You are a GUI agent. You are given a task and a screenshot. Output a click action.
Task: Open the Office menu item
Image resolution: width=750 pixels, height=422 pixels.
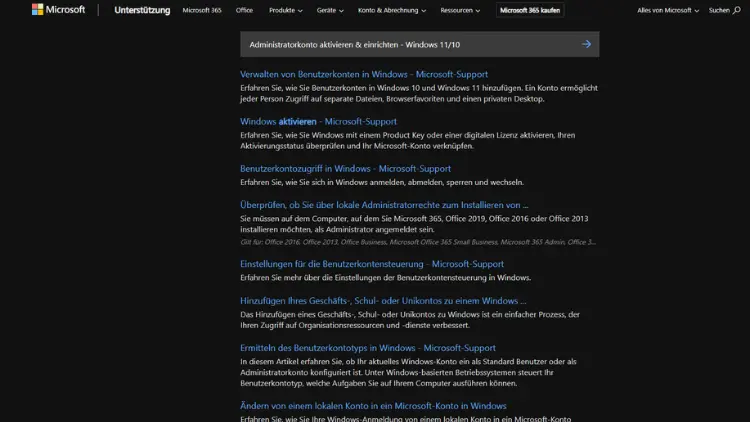(244, 10)
